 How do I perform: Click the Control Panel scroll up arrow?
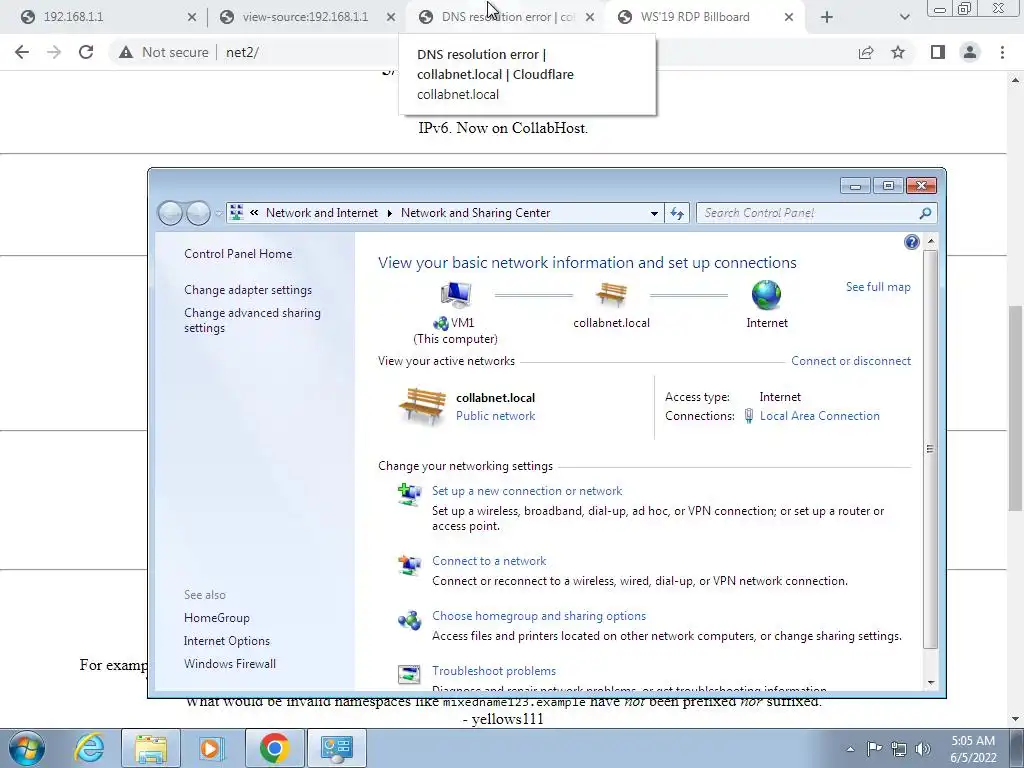931,242
